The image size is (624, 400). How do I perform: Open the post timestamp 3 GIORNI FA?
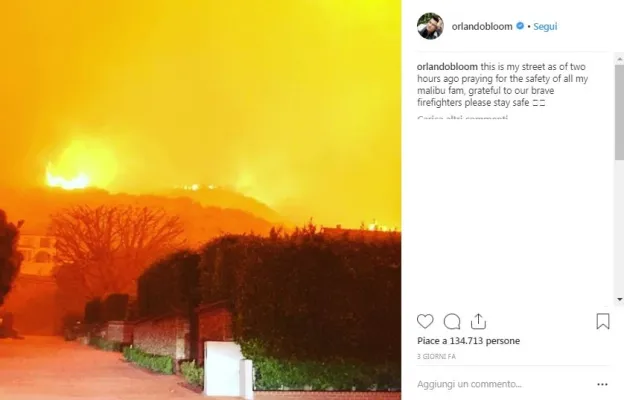(436, 357)
